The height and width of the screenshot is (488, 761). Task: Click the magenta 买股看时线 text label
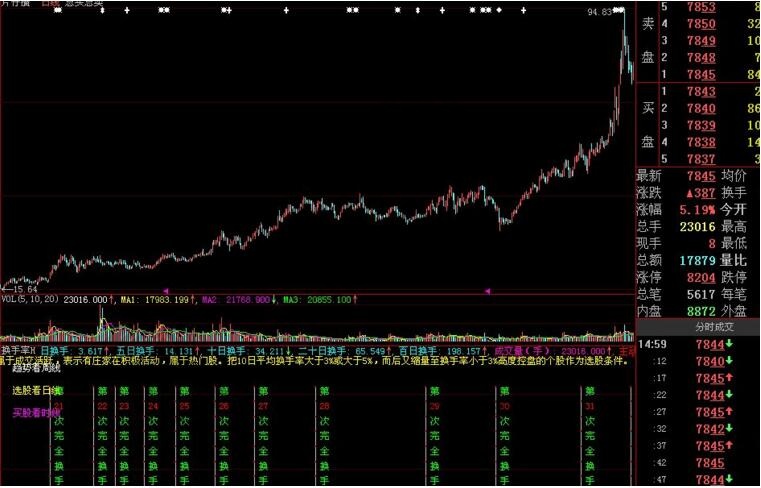tap(36, 412)
